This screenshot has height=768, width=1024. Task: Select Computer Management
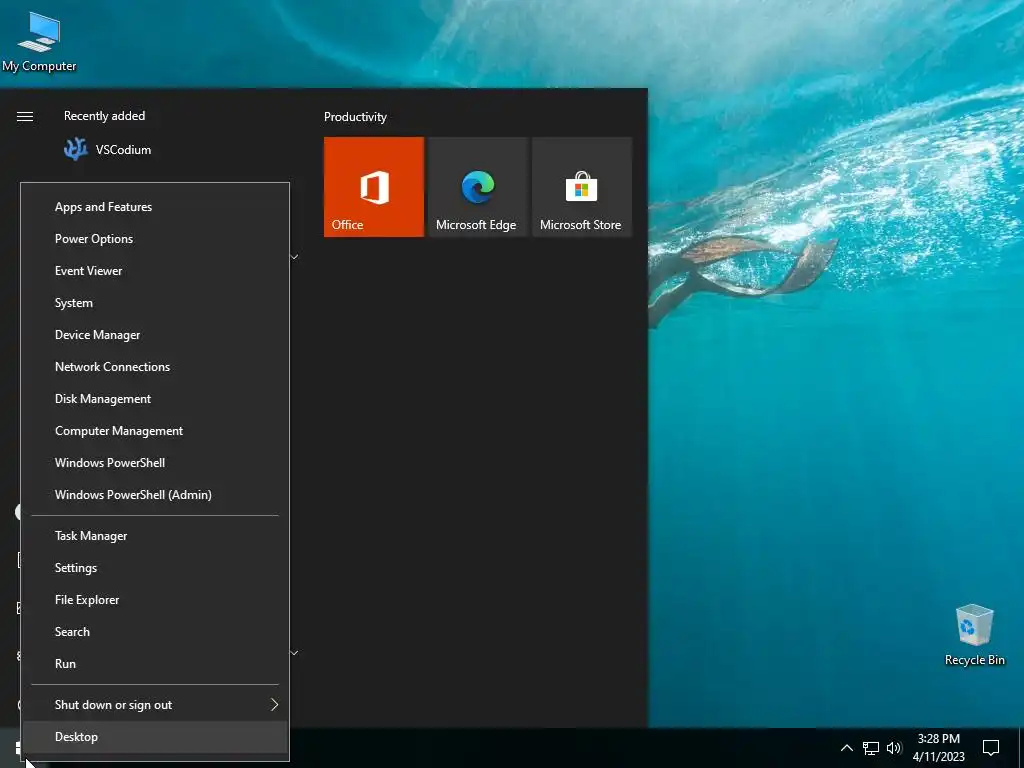coord(155,431)
